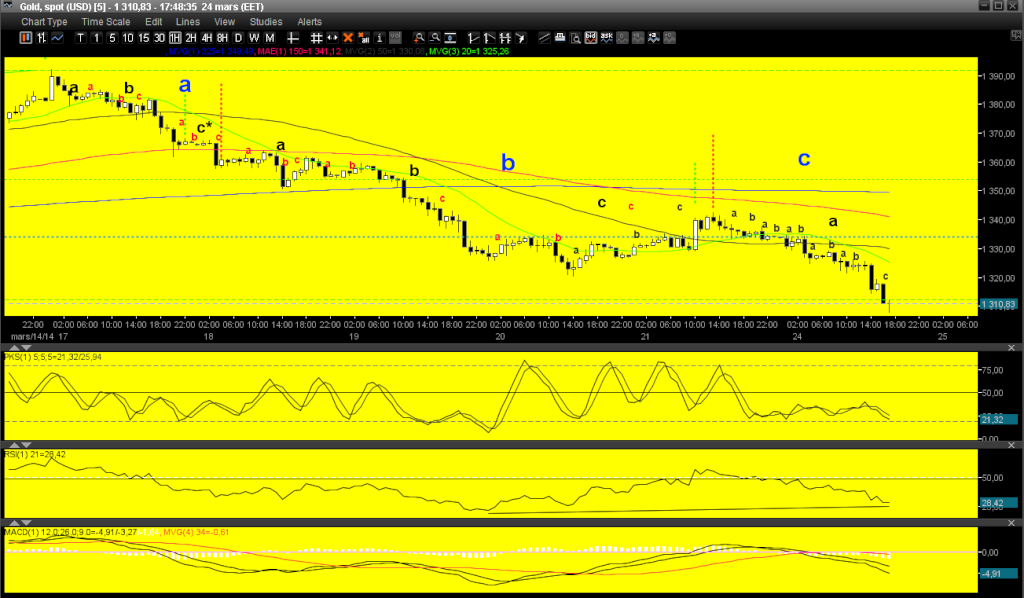This screenshot has width=1024, height=598.
Task: Close the RSI study panel
Action: 1012,445
